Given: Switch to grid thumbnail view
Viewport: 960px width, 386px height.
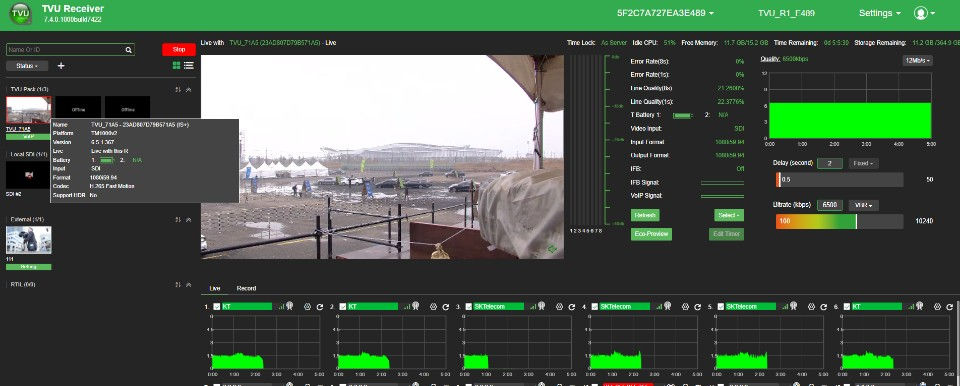Looking at the screenshot, I should click(176, 66).
